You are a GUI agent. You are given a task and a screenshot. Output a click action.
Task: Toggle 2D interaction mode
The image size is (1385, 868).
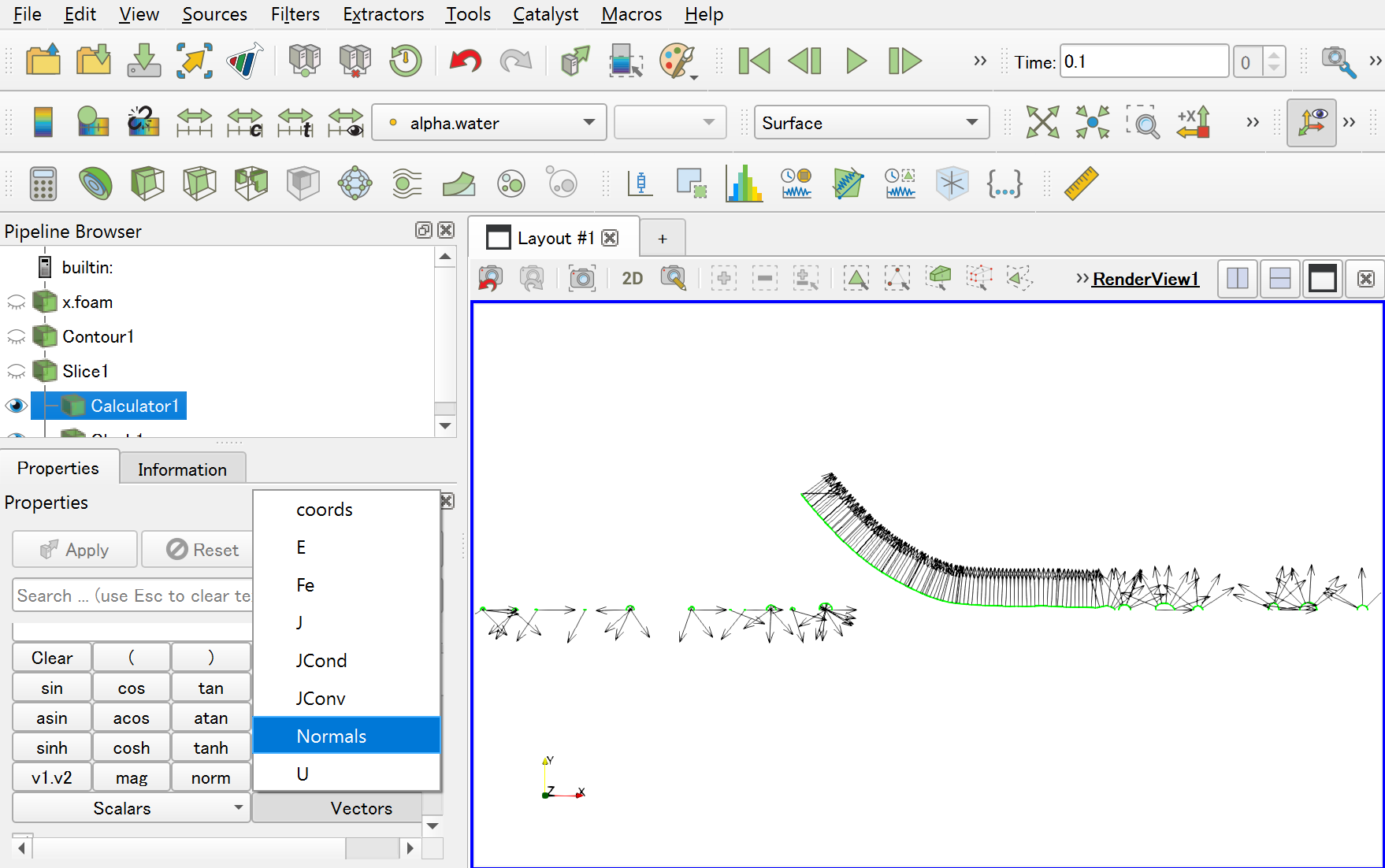(632, 278)
